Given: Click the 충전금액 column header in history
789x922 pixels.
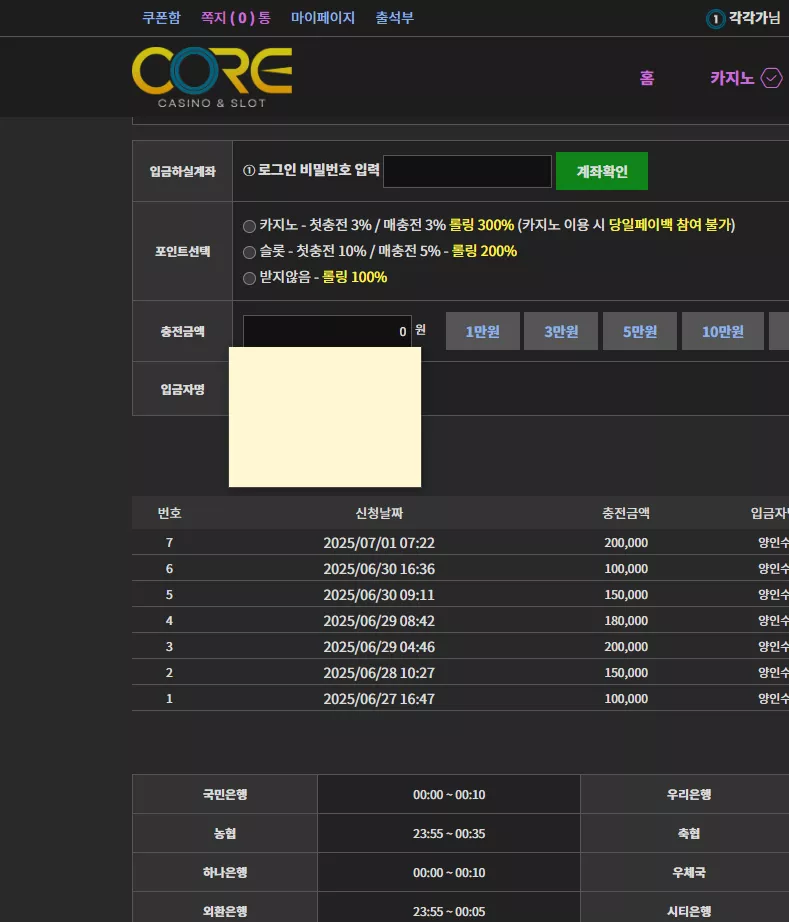Looking at the screenshot, I should 626,513.
